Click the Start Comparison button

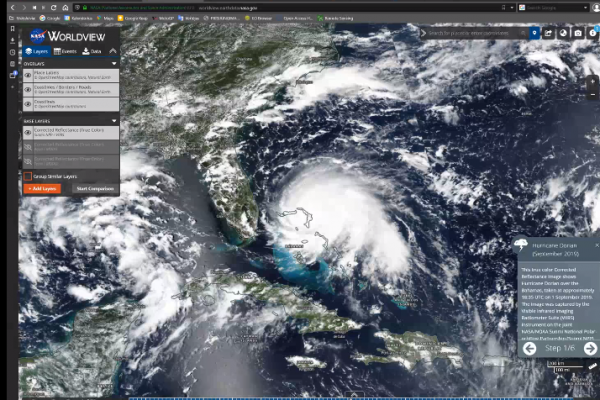click(x=95, y=188)
